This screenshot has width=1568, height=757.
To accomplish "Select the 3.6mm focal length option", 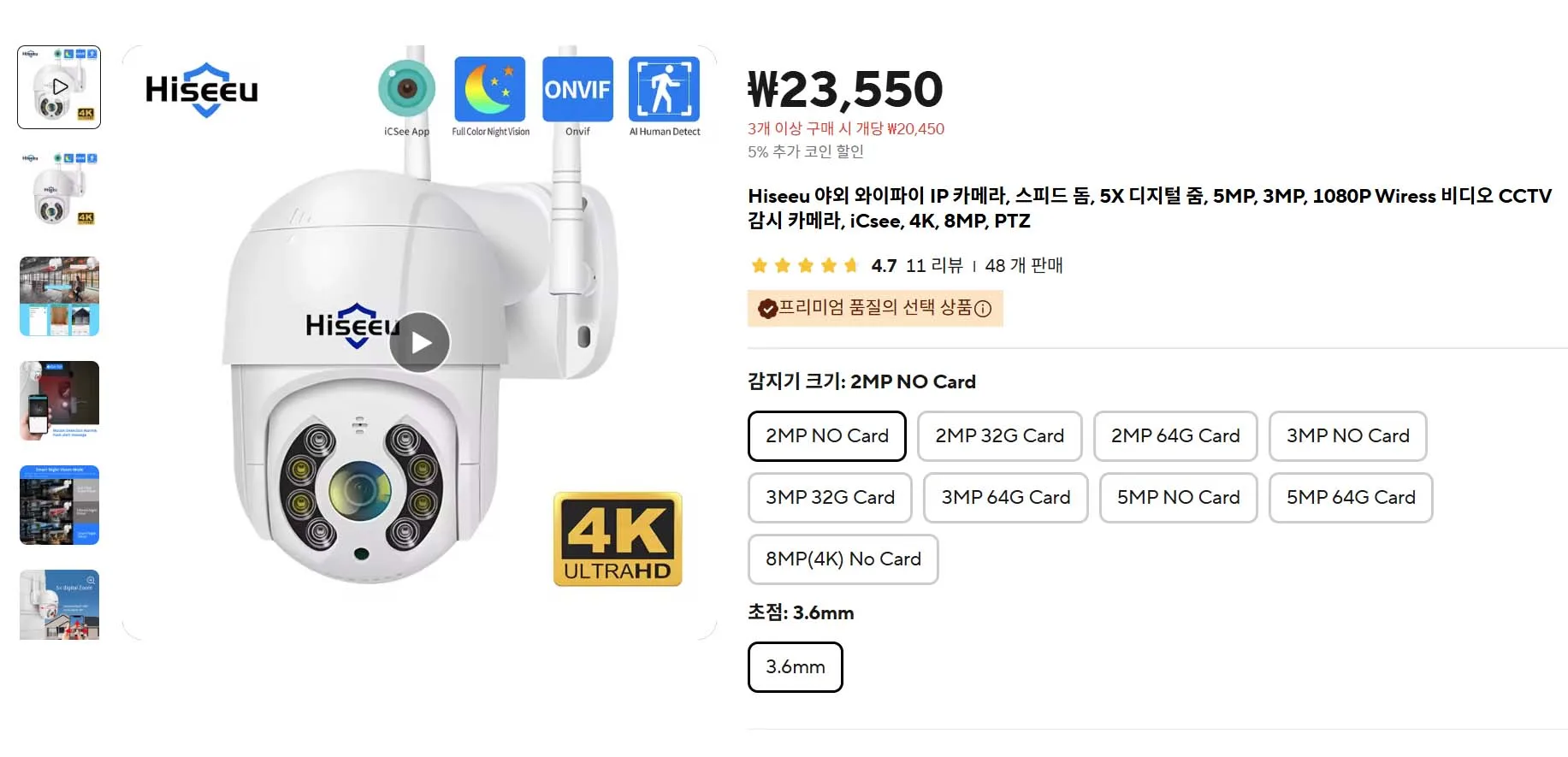I will click(795, 666).
